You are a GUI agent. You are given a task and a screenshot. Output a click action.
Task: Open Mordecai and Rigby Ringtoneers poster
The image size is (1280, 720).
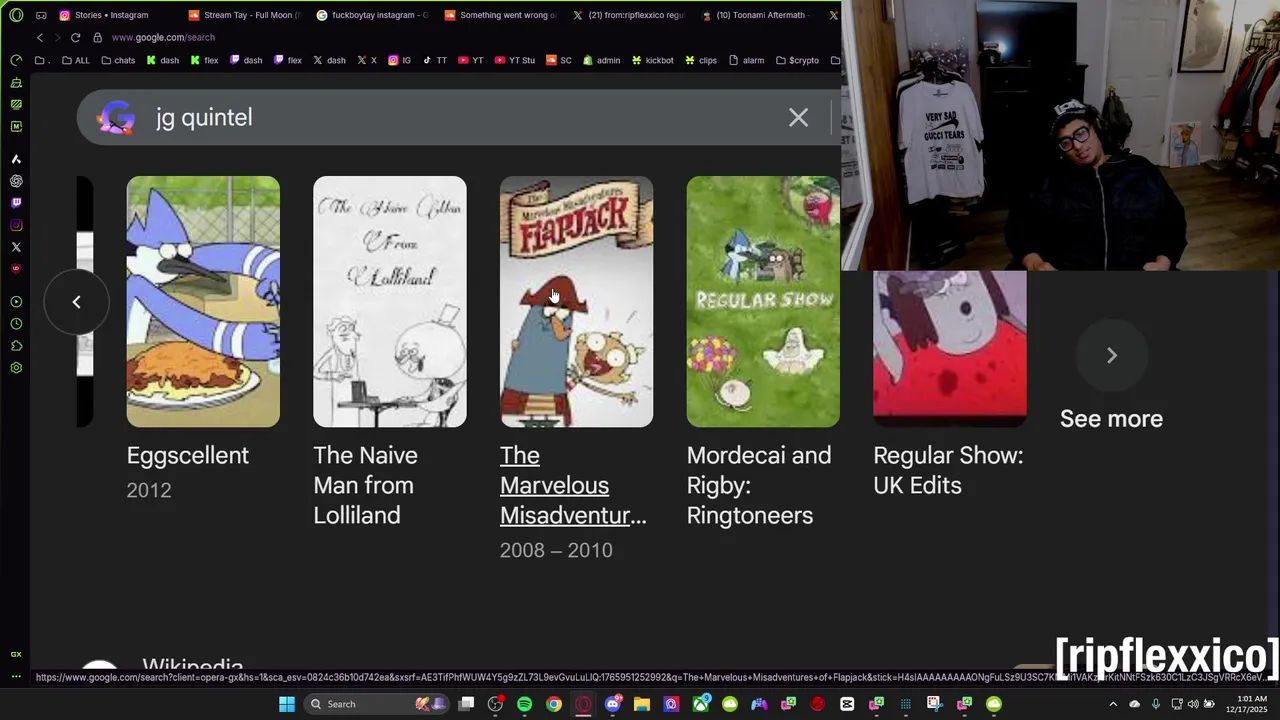click(763, 301)
